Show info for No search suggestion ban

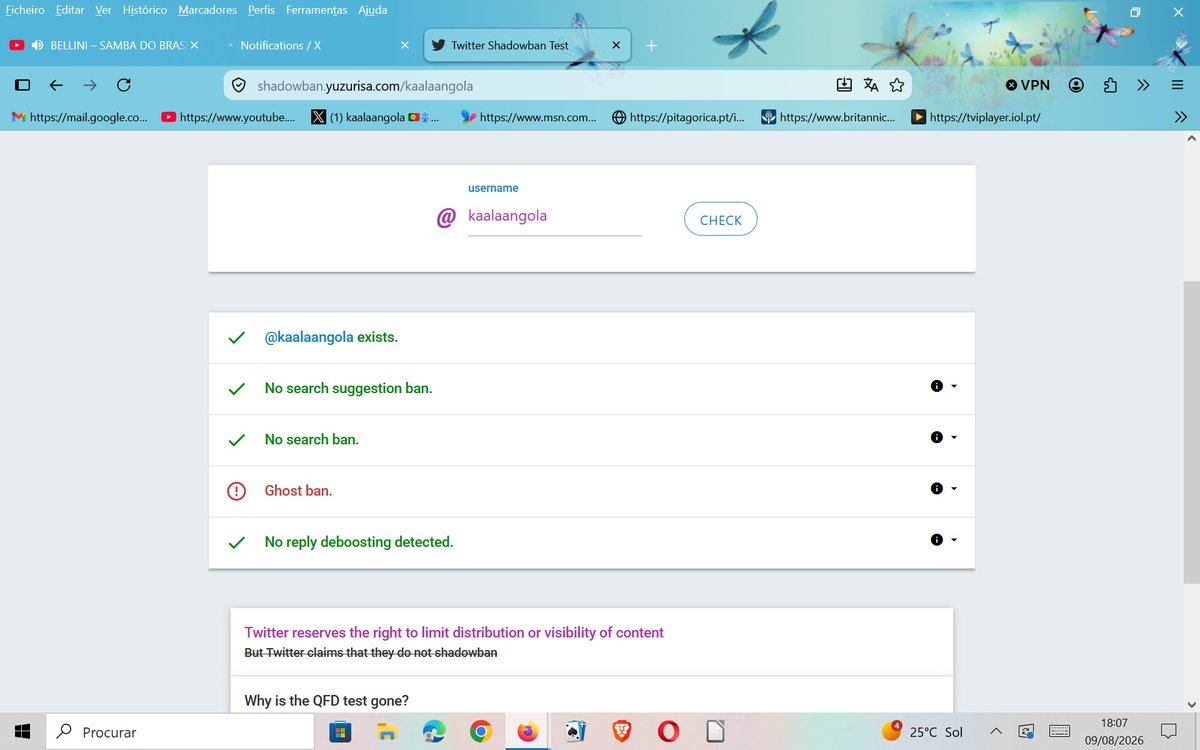pos(936,386)
